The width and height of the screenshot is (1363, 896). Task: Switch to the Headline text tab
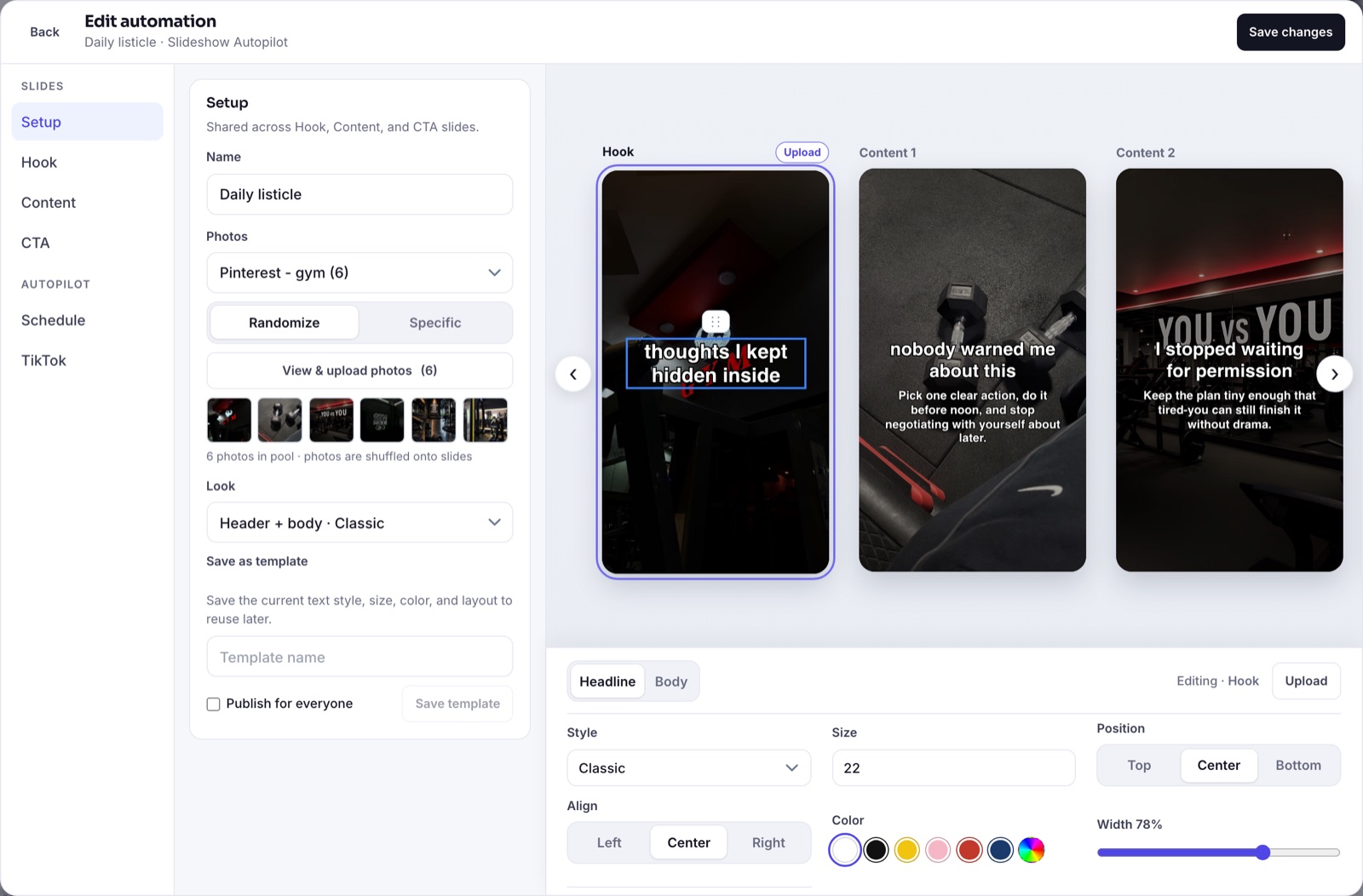(x=607, y=681)
